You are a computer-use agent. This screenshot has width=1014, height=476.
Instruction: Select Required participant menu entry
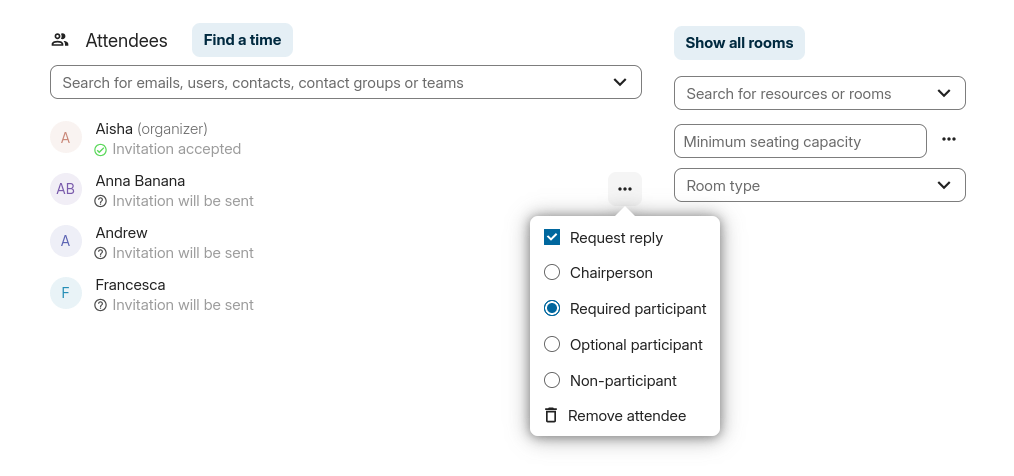(x=637, y=309)
